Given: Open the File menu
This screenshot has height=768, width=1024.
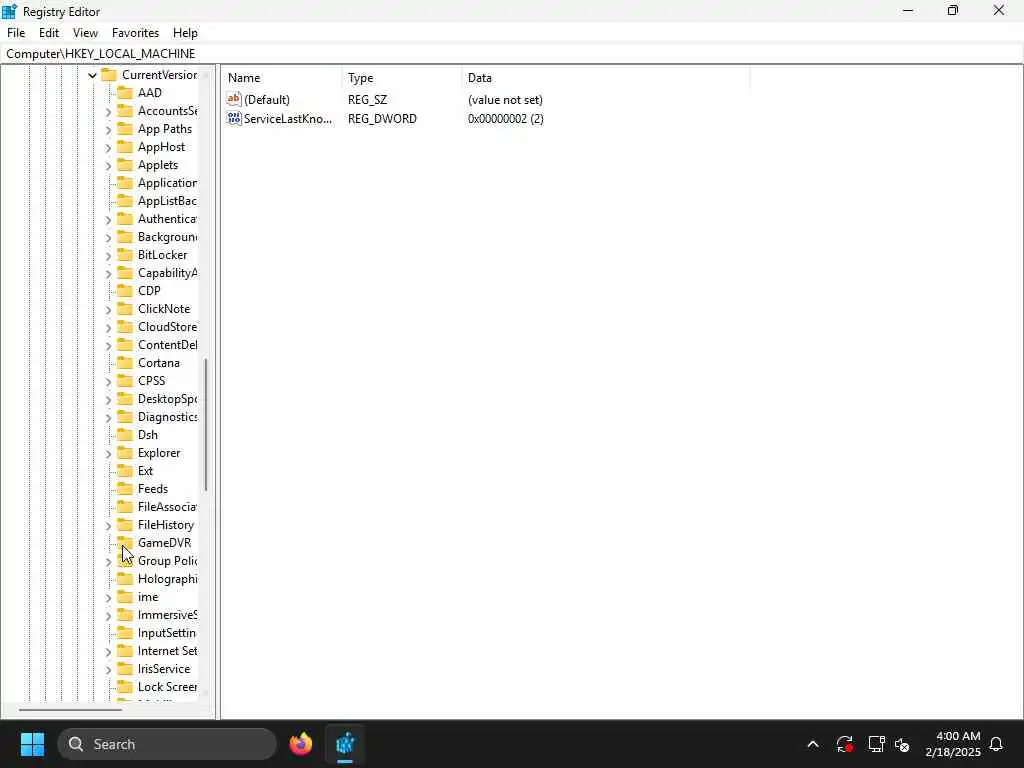Looking at the screenshot, I should (x=16, y=33).
